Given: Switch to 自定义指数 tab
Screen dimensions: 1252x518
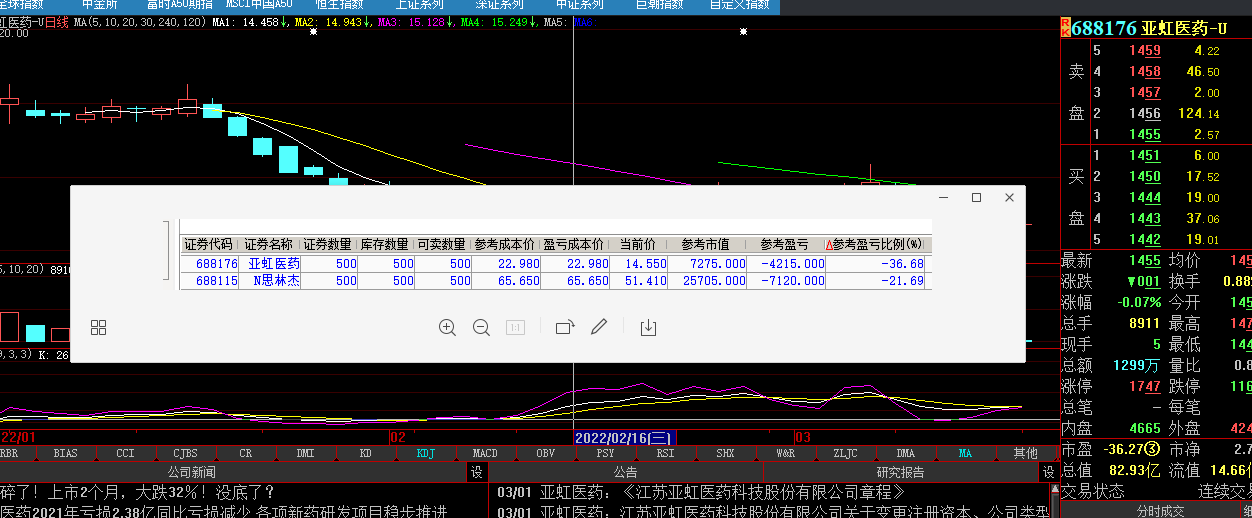Looking at the screenshot, I should pyautogui.click(x=740, y=5).
